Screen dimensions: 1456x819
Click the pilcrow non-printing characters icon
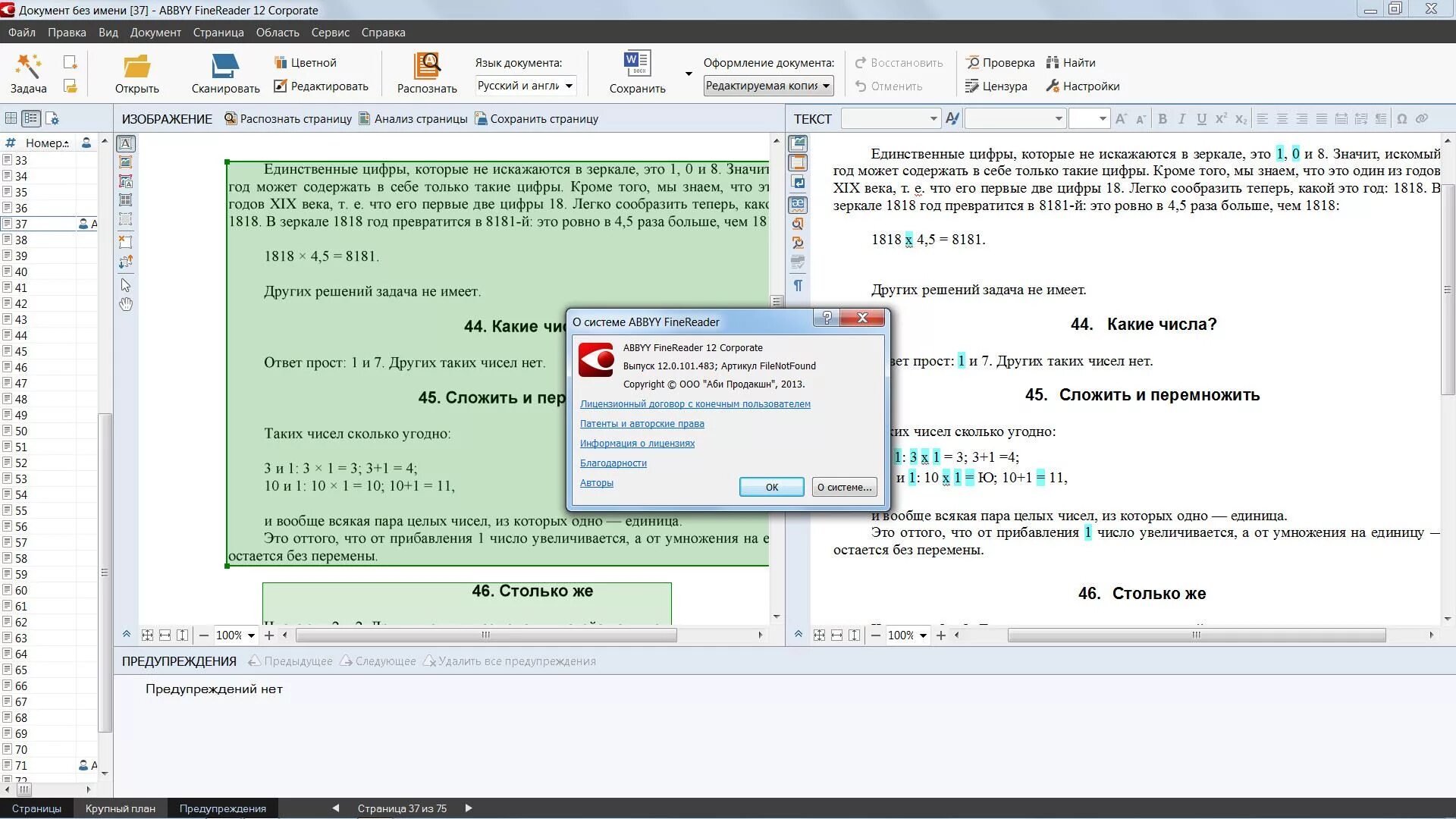tap(798, 285)
